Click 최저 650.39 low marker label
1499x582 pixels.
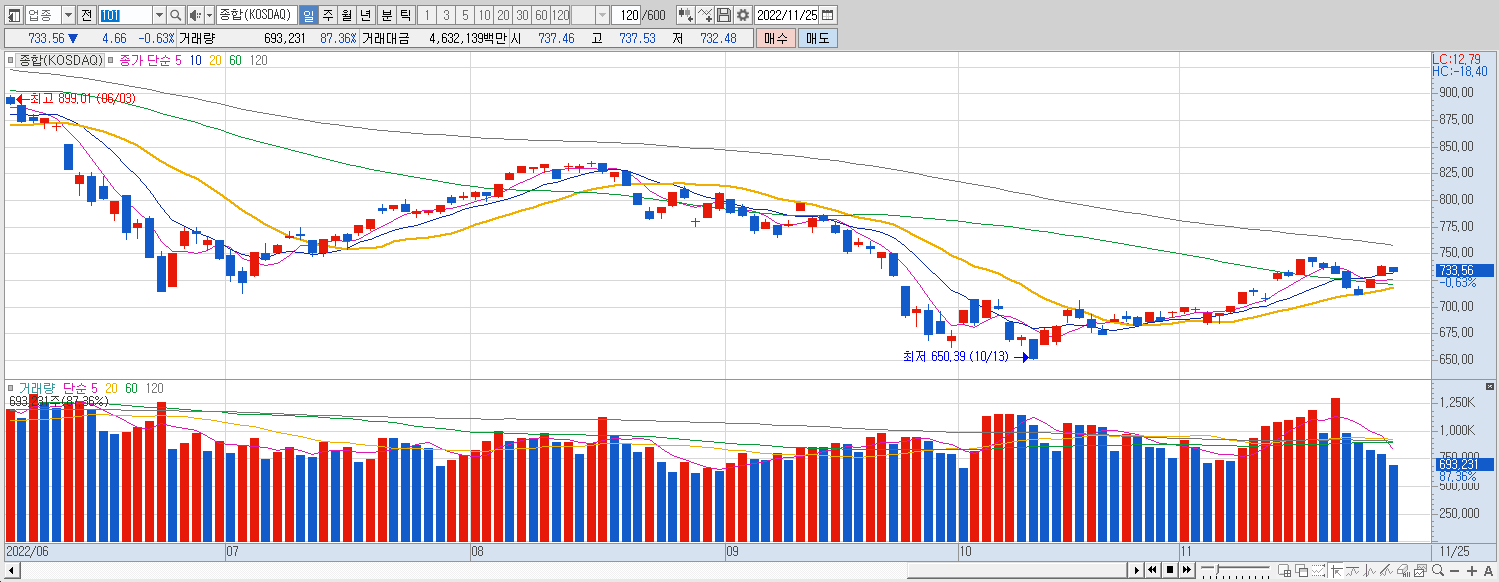click(956, 357)
